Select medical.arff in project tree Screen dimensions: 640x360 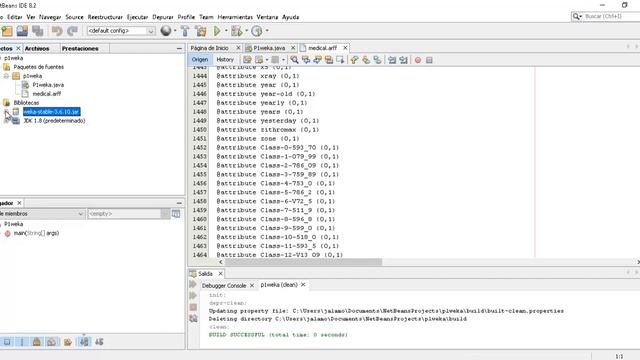click(47, 94)
